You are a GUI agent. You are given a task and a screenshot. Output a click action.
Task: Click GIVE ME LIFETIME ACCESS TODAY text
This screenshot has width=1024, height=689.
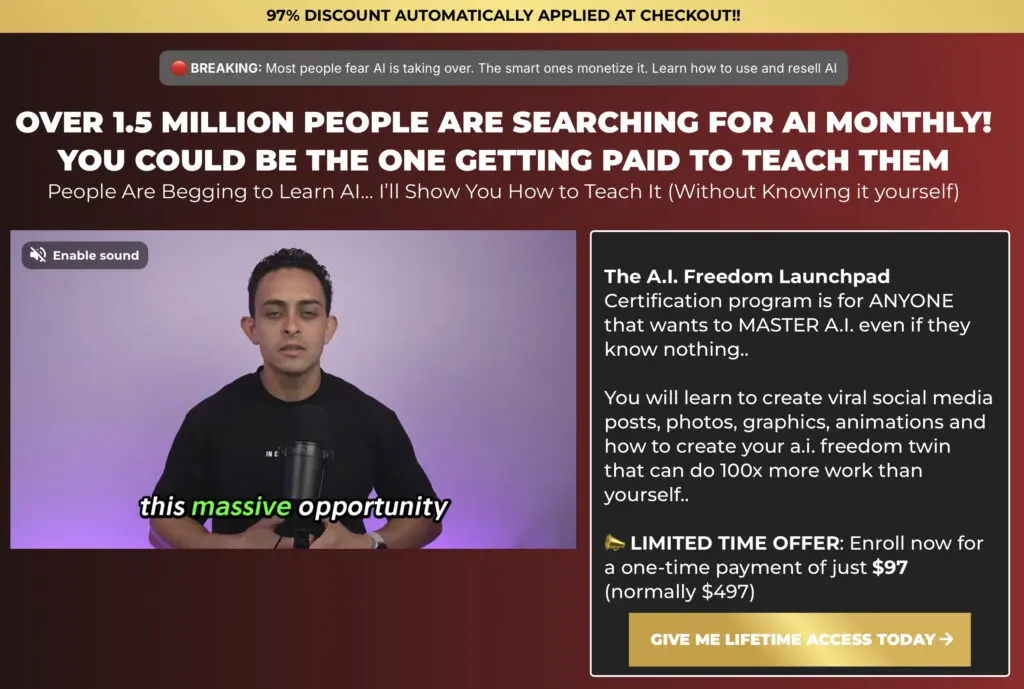(793, 639)
